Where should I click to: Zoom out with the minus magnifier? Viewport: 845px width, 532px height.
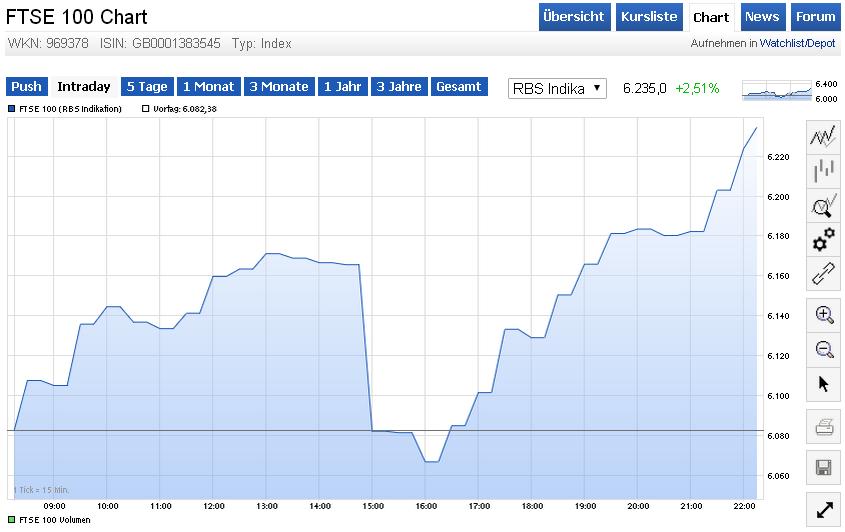coord(824,349)
